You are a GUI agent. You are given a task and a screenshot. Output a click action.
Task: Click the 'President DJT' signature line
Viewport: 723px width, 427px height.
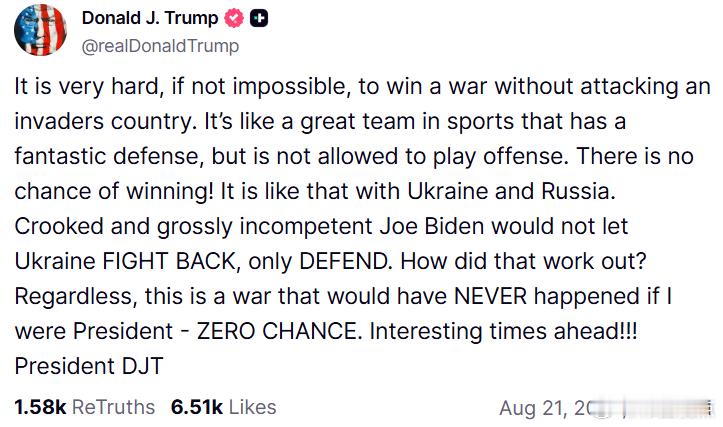(89, 366)
